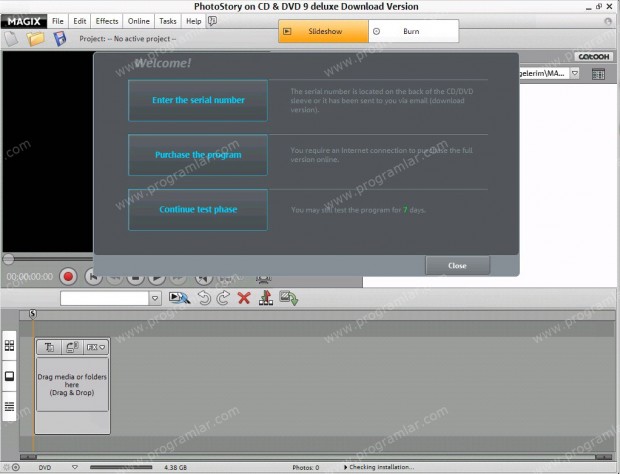620x474 pixels.
Task: Click in the toolbar text input field
Action: pyautogui.click(x=104, y=298)
